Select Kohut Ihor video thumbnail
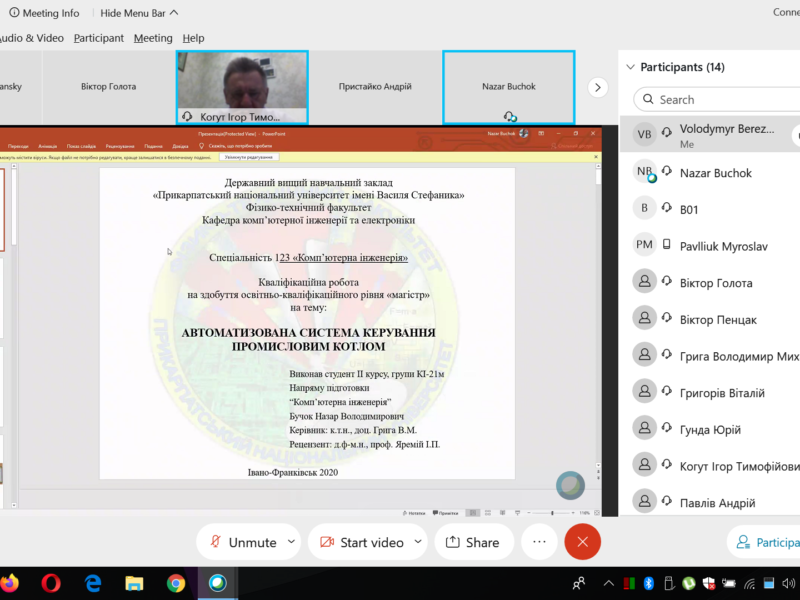800x600 pixels. pos(242,87)
